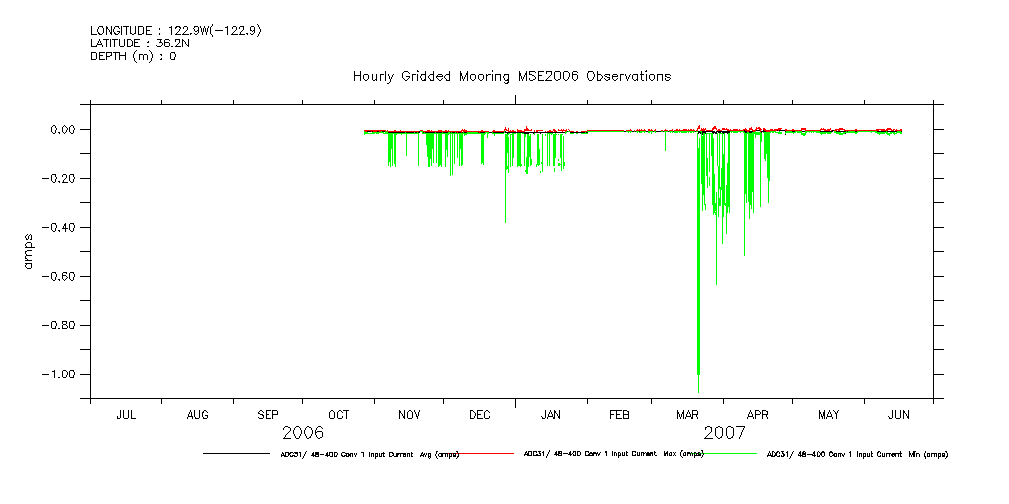The height and width of the screenshot is (504, 1009).
Task: Click the MAR month label on x-axis
Action: pyautogui.click(x=688, y=414)
